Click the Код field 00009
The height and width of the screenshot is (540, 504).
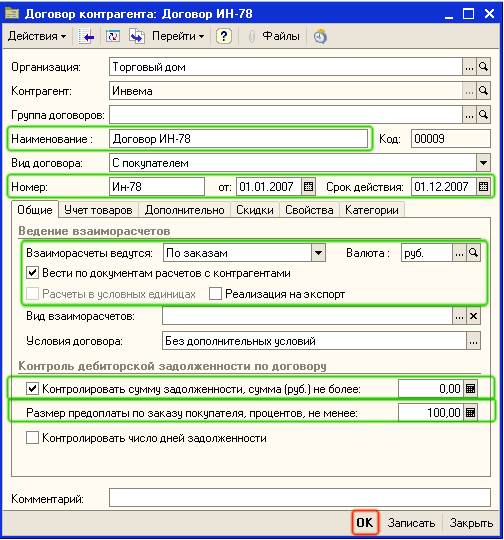click(x=451, y=139)
